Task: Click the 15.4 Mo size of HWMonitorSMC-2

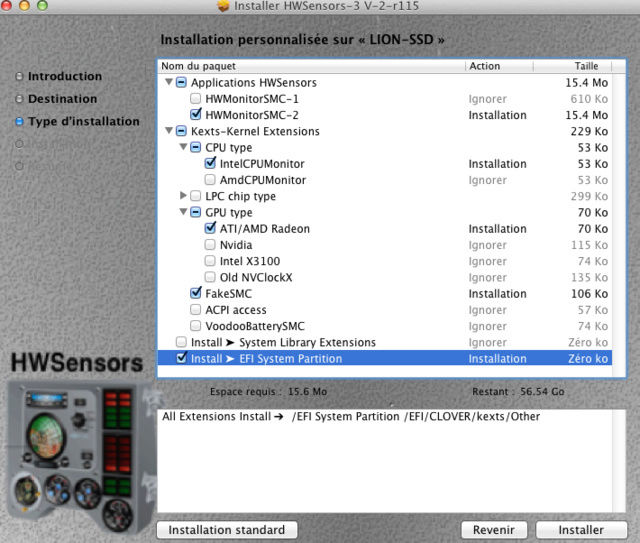Action: (587, 115)
